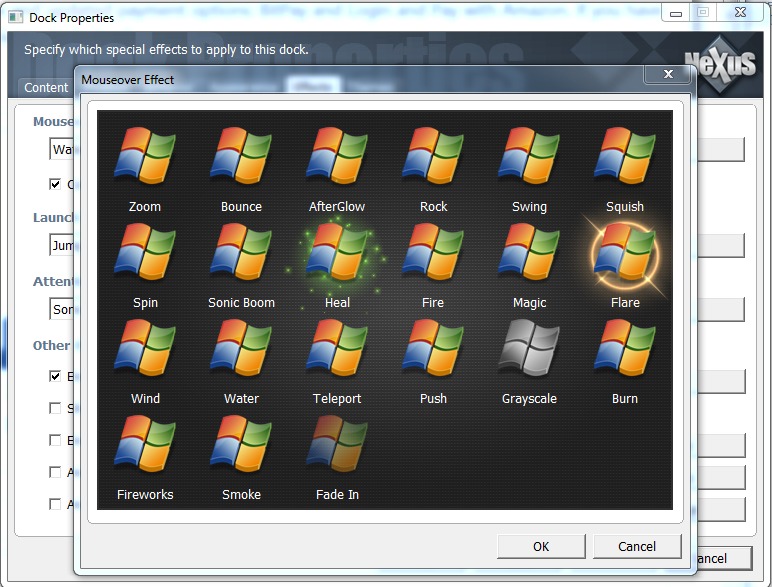The width and height of the screenshot is (772, 587).
Task: Choose the Water effect icon
Action: pos(241,348)
